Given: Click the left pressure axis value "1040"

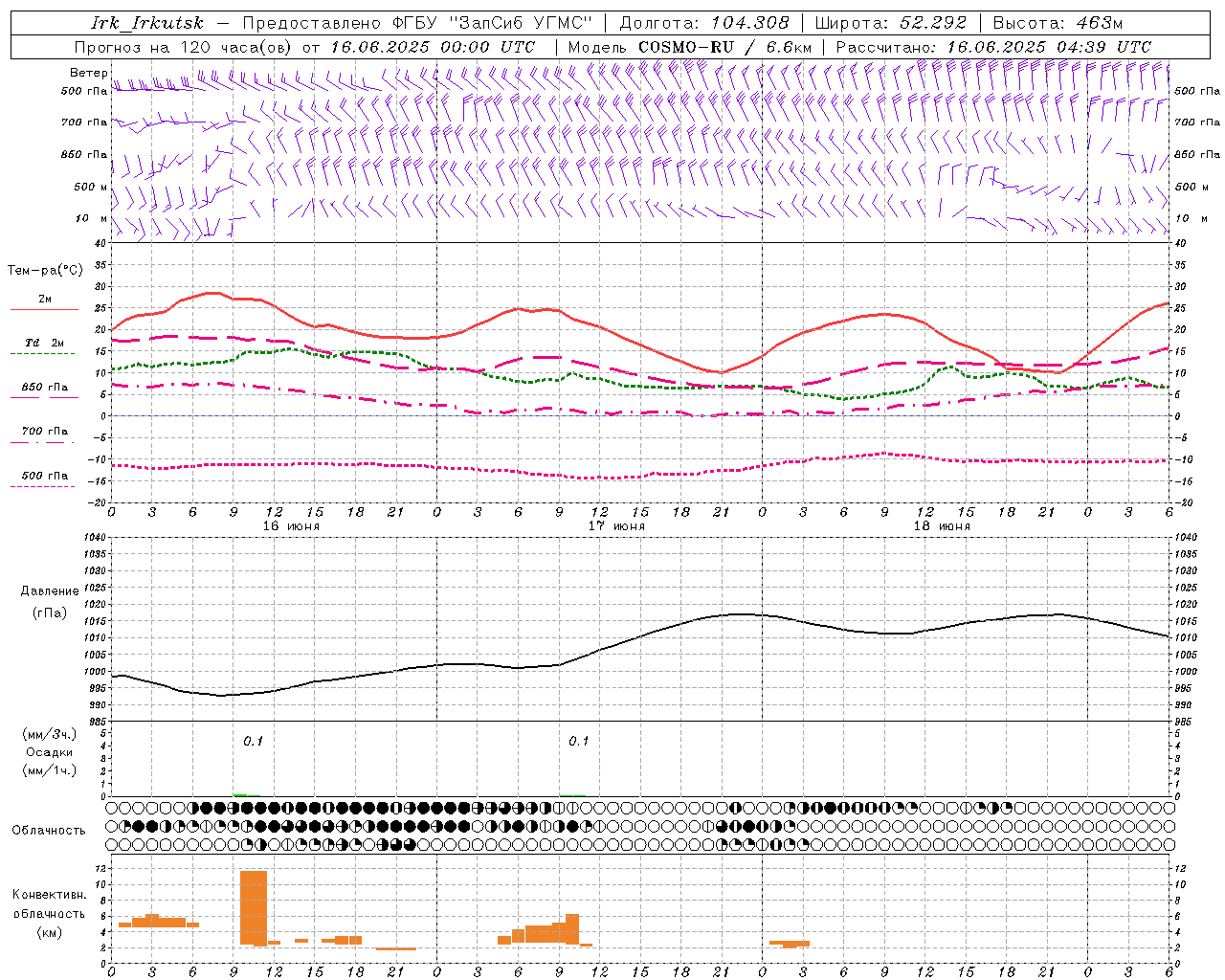Looking at the screenshot, I should pos(94,537).
